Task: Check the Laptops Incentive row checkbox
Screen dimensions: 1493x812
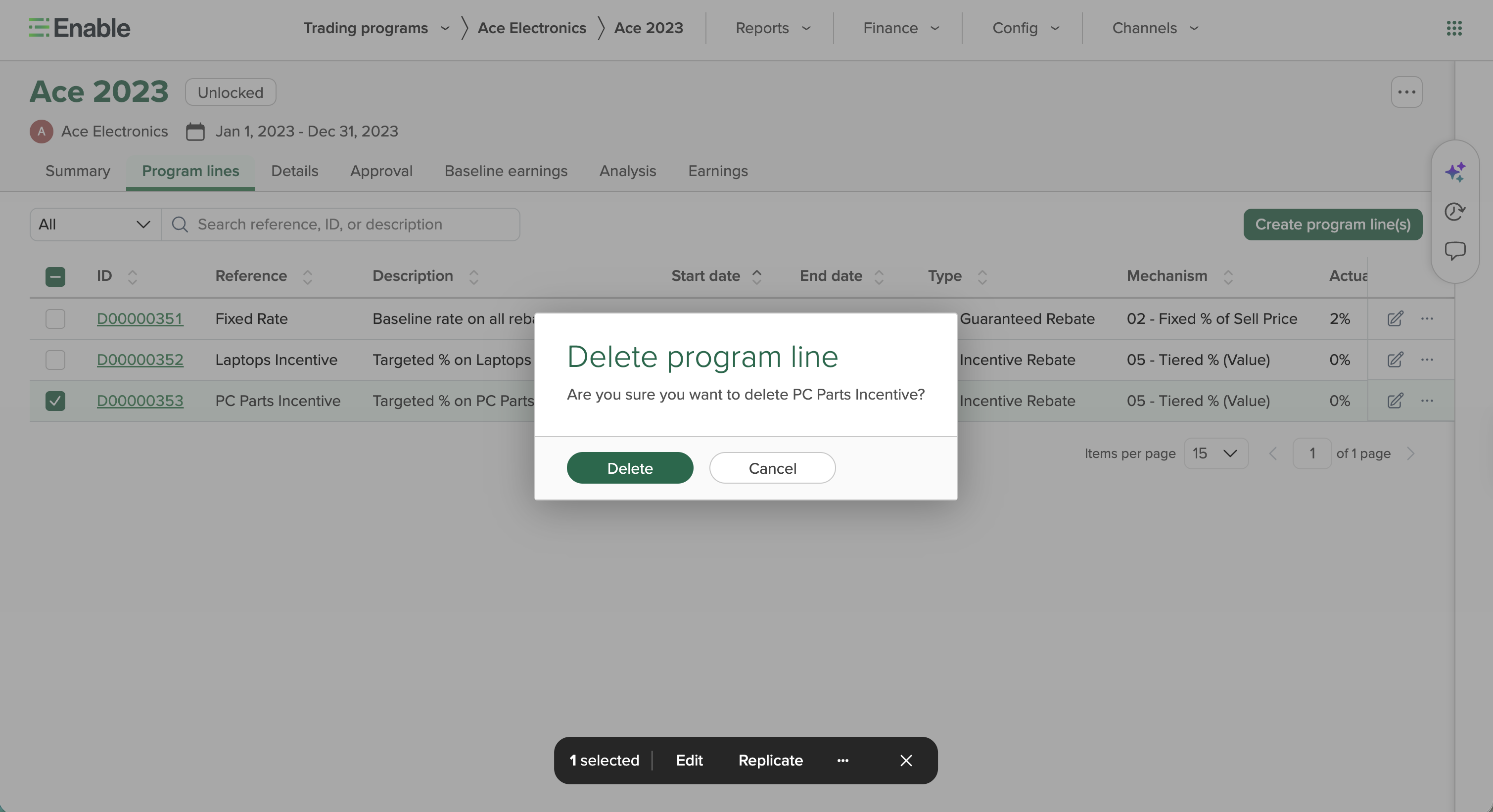Action: (55, 360)
